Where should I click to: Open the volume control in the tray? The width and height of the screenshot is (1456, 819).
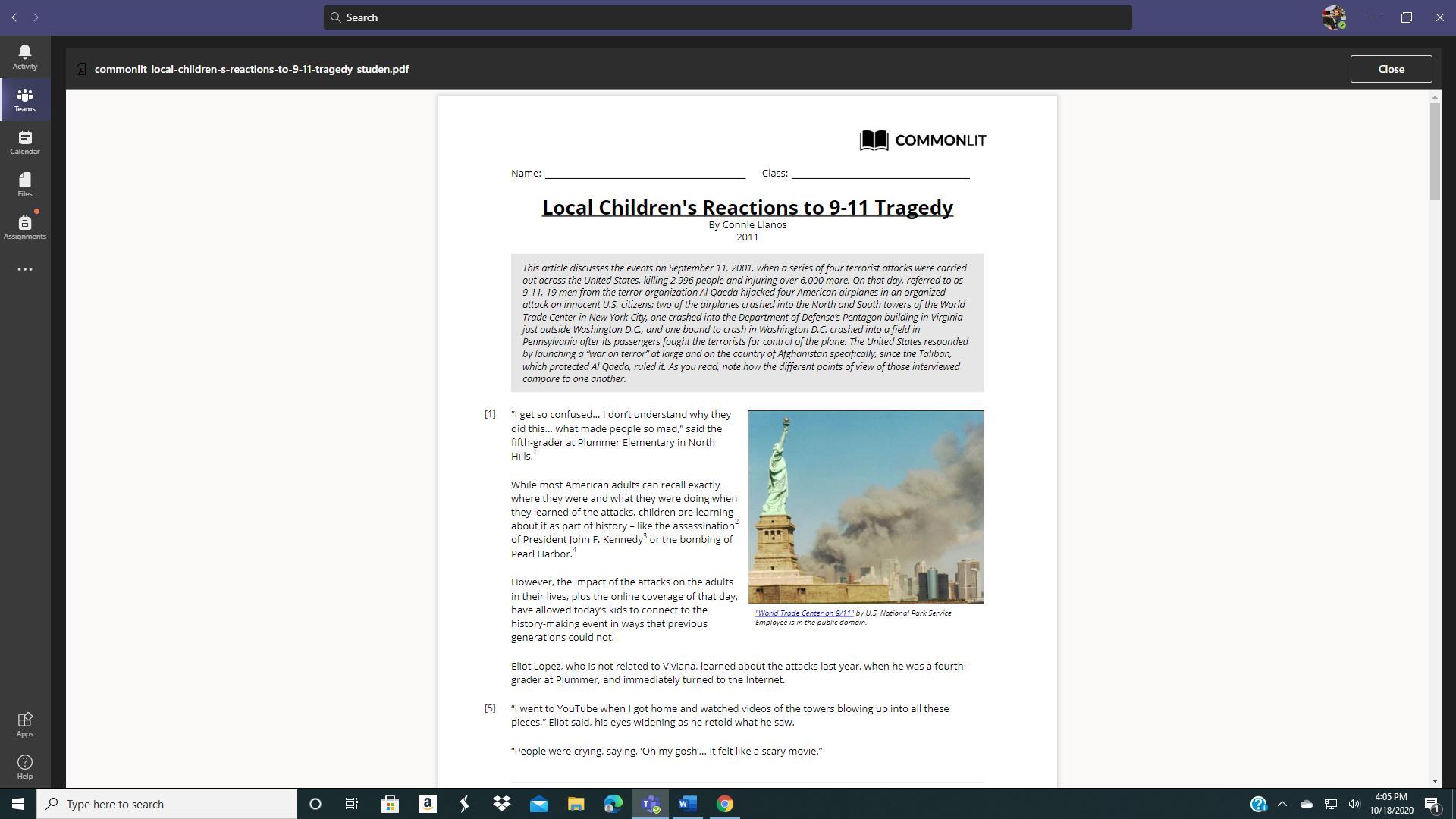pos(1355,804)
